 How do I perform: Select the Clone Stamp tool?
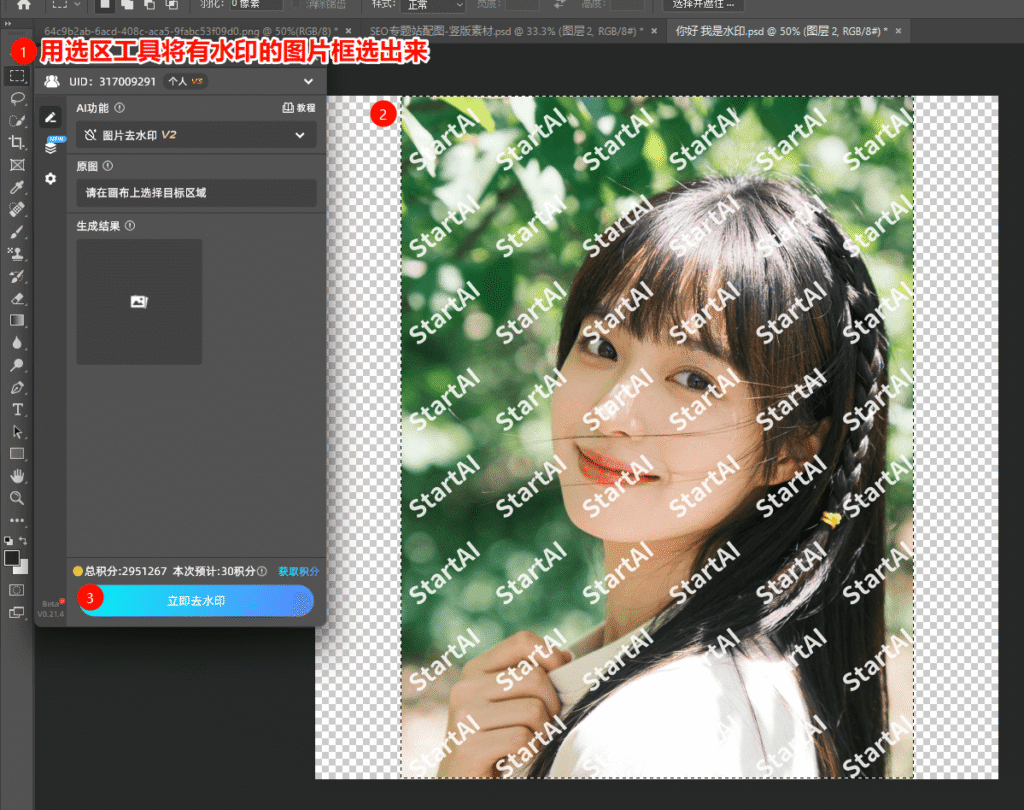(16, 254)
